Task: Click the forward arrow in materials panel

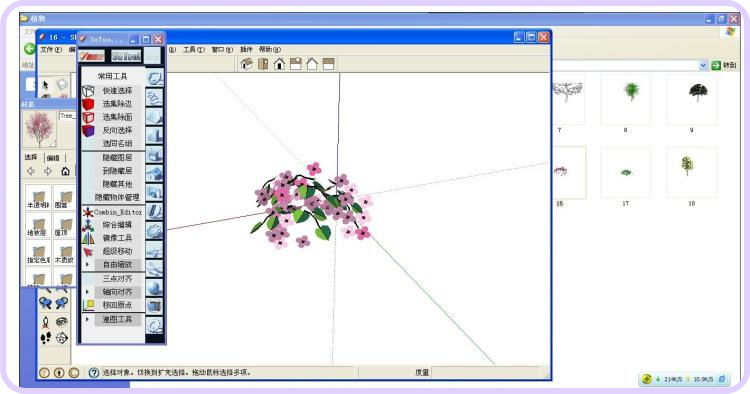Action: [48, 171]
